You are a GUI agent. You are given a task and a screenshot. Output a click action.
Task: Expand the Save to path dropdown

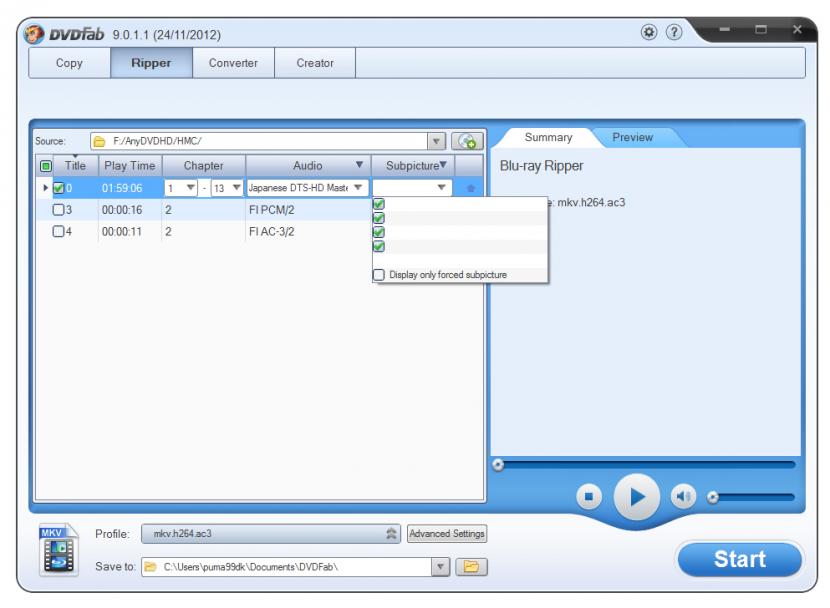pyautogui.click(x=440, y=567)
